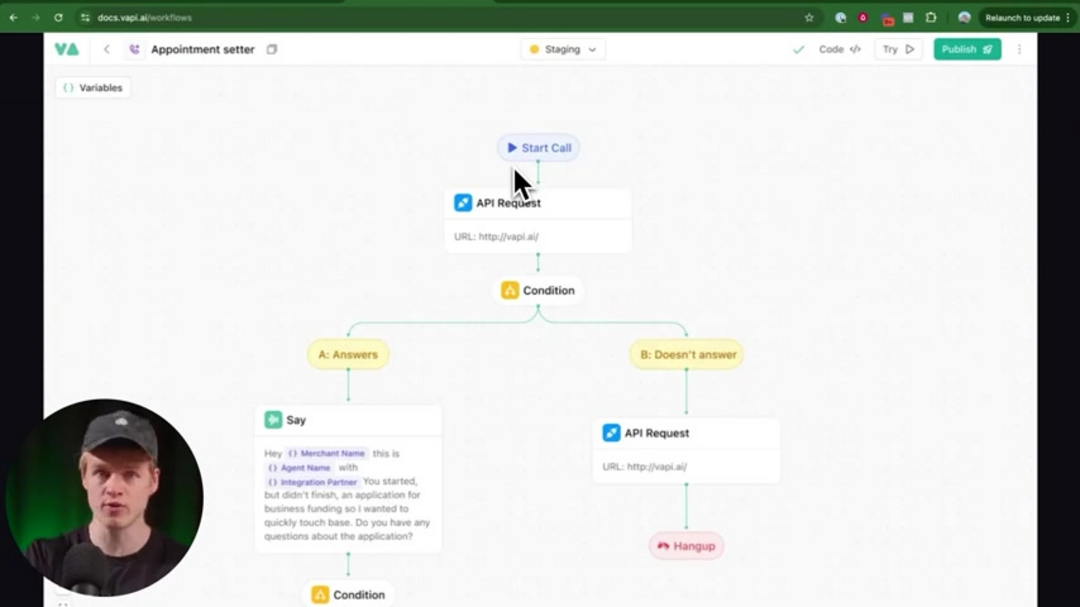The width and height of the screenshot is (1080, 607).
Task: Select the blue API Request node icon
Action: point(463,202)
